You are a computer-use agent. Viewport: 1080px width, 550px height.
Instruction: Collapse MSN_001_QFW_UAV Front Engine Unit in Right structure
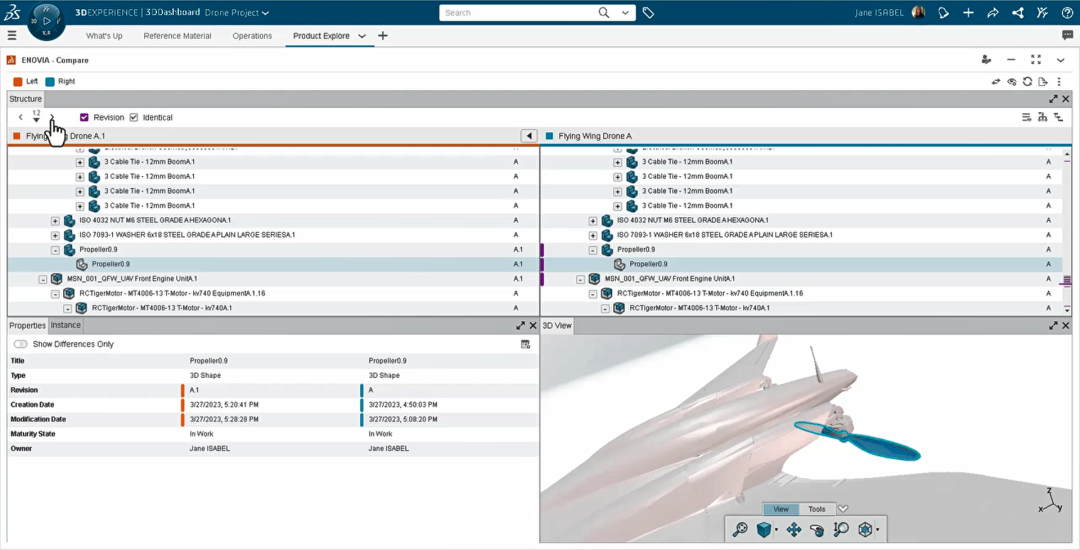(581, 279)
